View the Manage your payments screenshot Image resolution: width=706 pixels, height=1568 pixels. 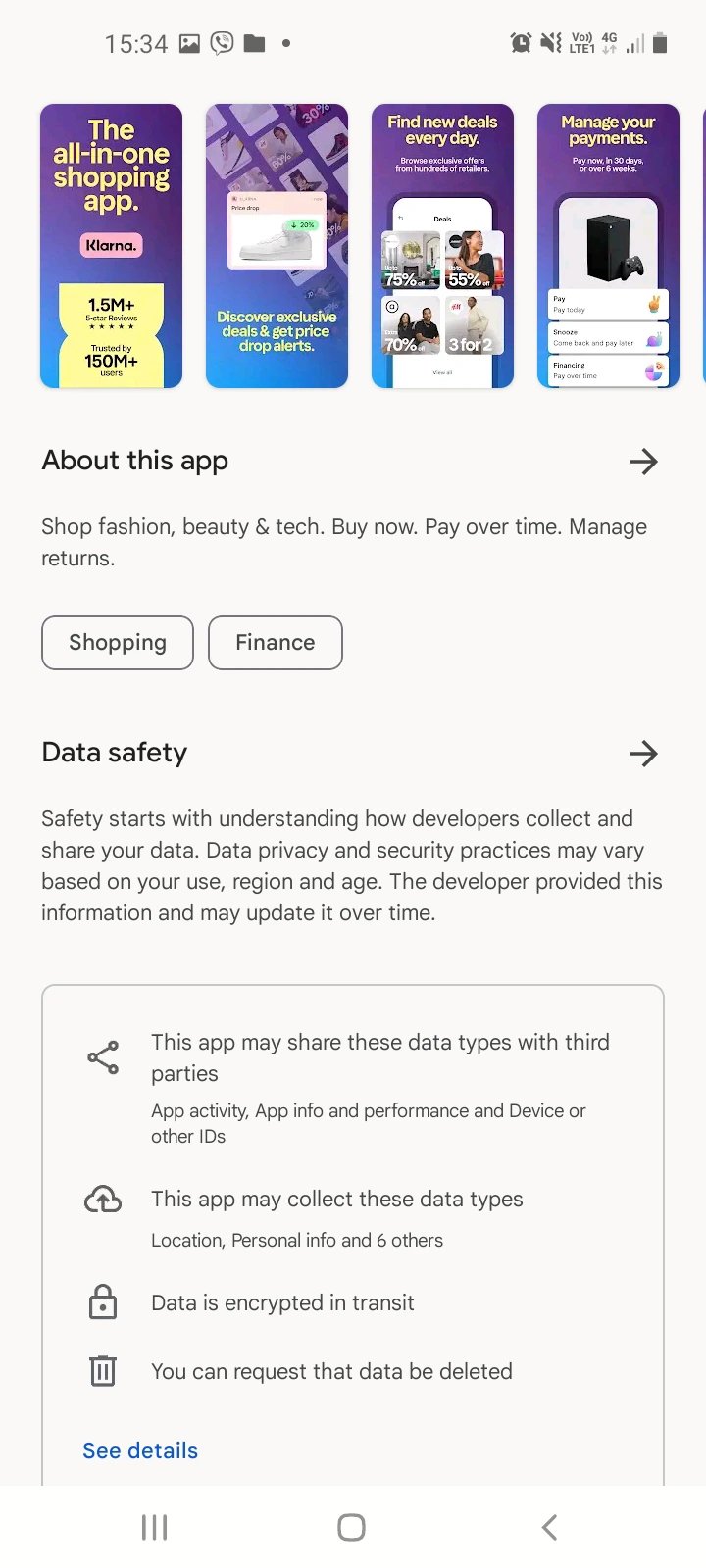pos(608,246)
